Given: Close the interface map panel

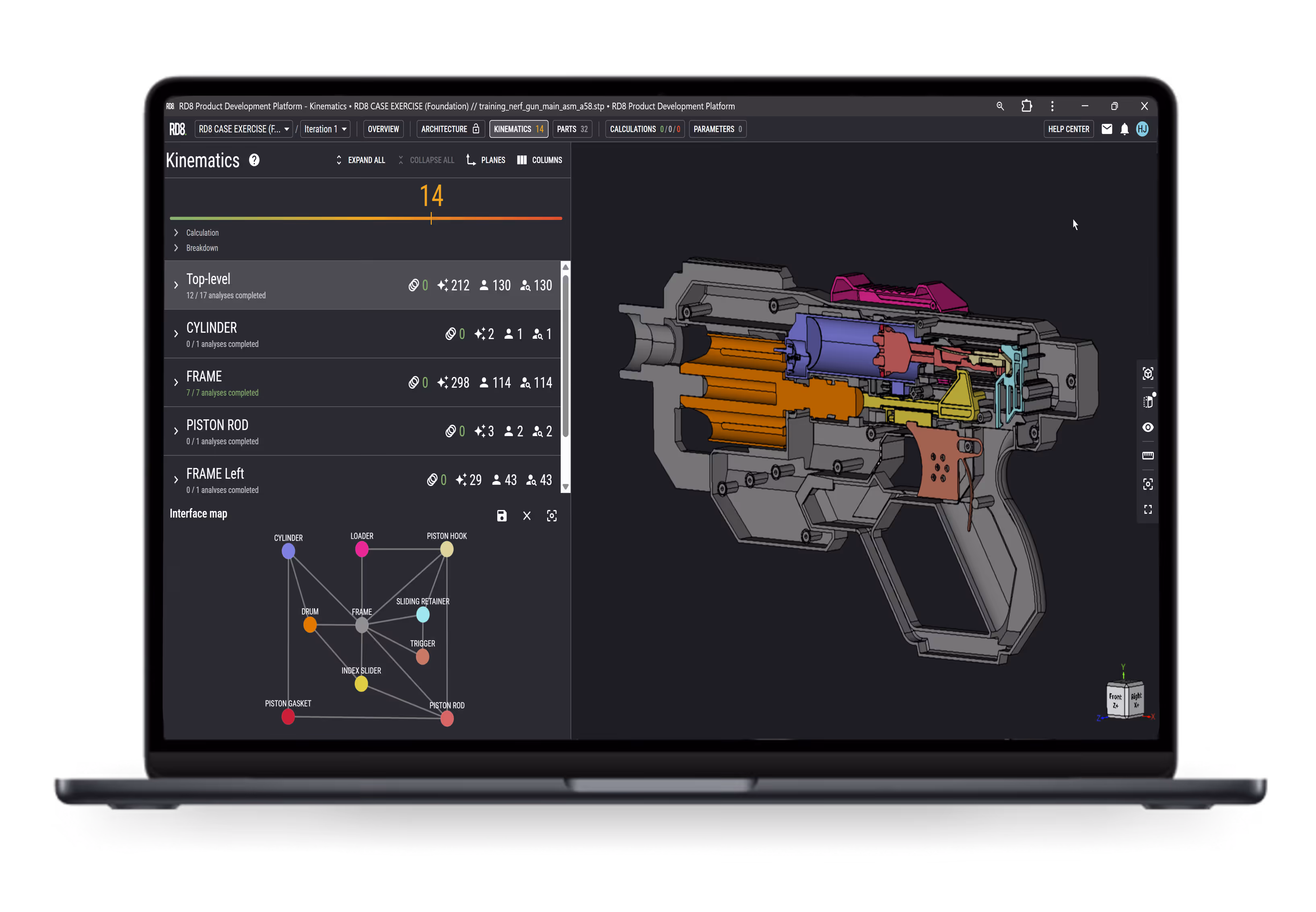Looking at the screenshot, I should pos(527,515).
